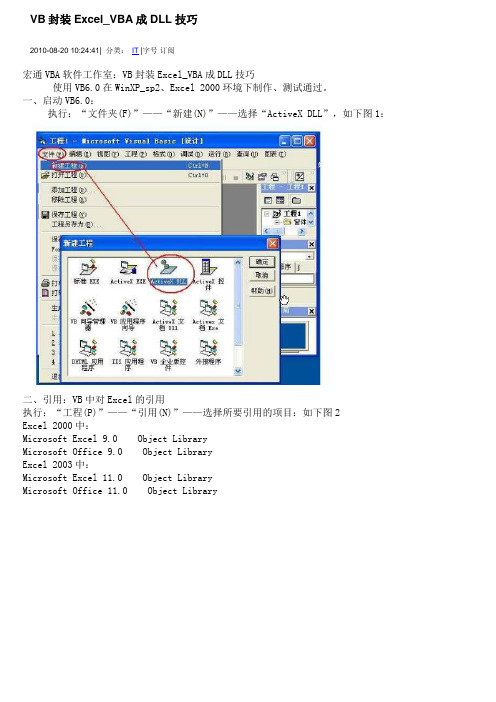Collapse the 工程1 tree node

267,214
